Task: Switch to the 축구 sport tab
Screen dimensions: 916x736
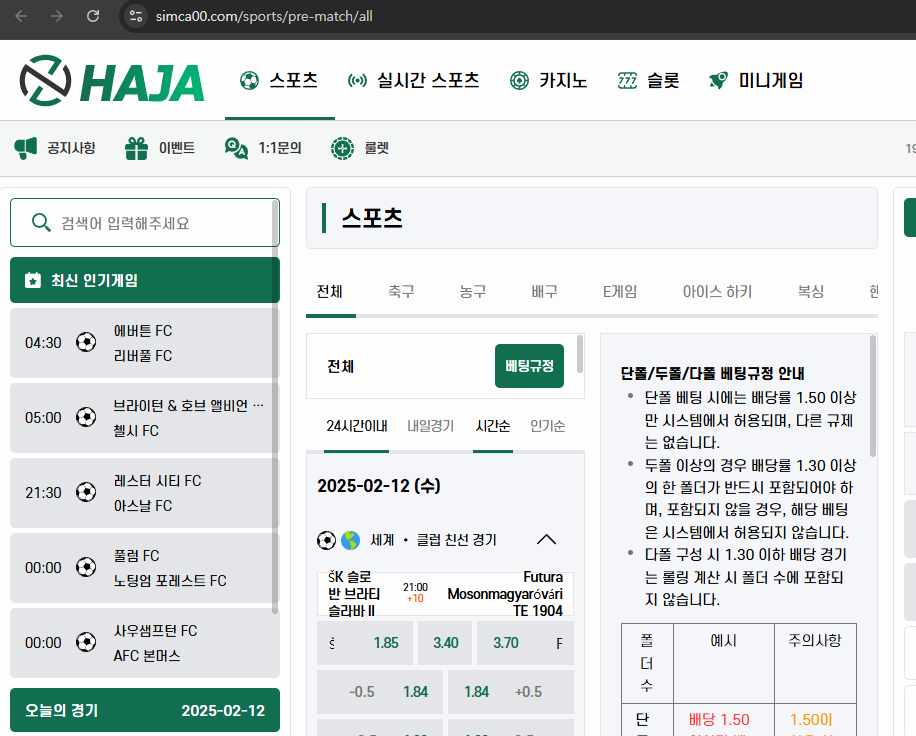Action: click(x=401, y=292)
